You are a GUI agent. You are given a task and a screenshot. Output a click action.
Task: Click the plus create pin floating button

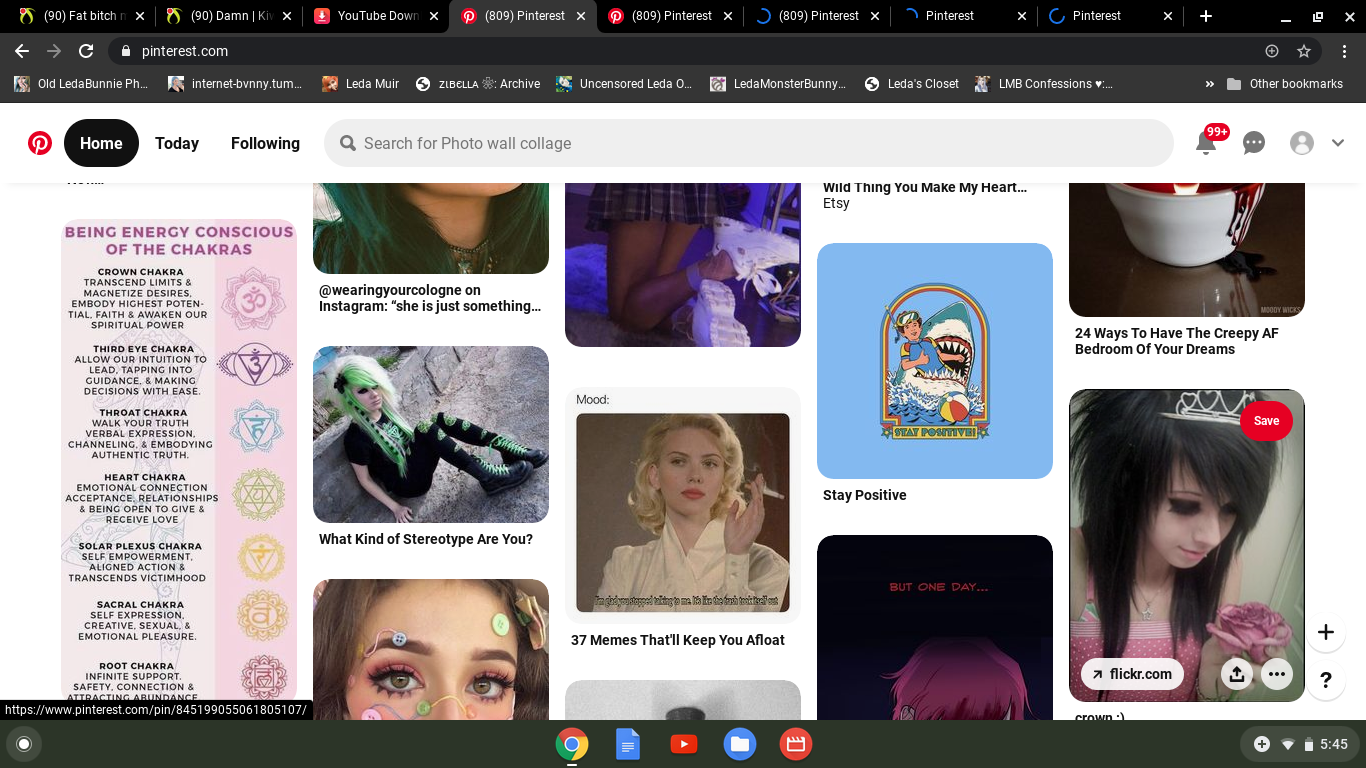pyautogui.click(x=1326, y=632)
